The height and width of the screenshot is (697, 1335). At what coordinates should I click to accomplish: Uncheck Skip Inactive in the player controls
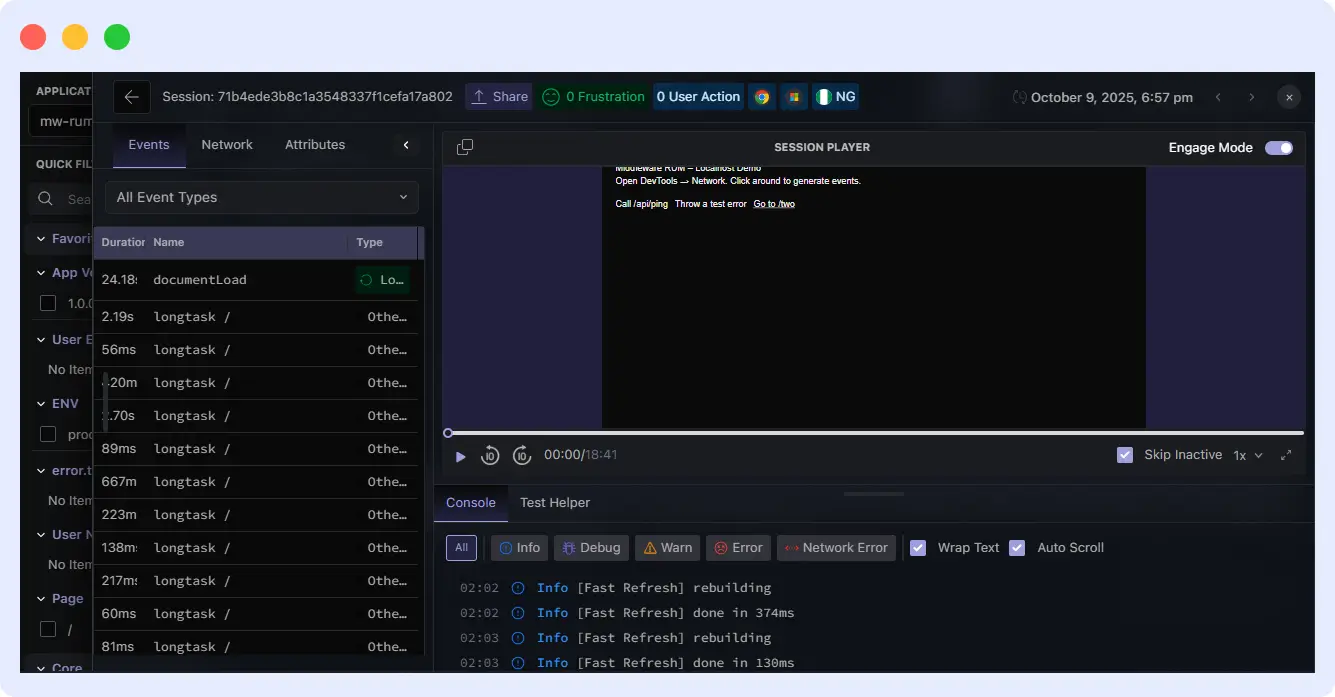(x=1123, y=454)
